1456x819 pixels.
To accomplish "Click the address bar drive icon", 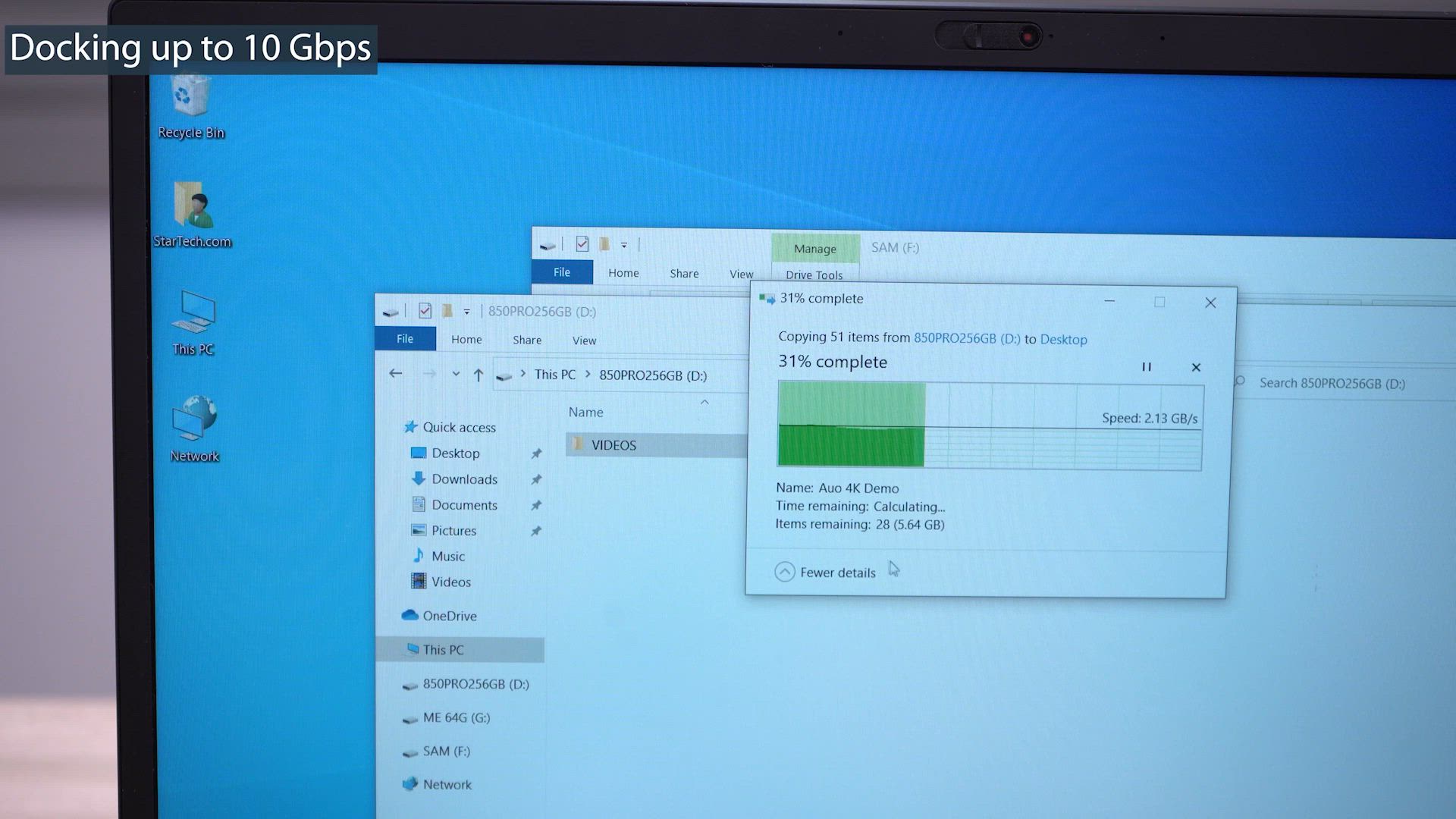I will click(504, 375).
